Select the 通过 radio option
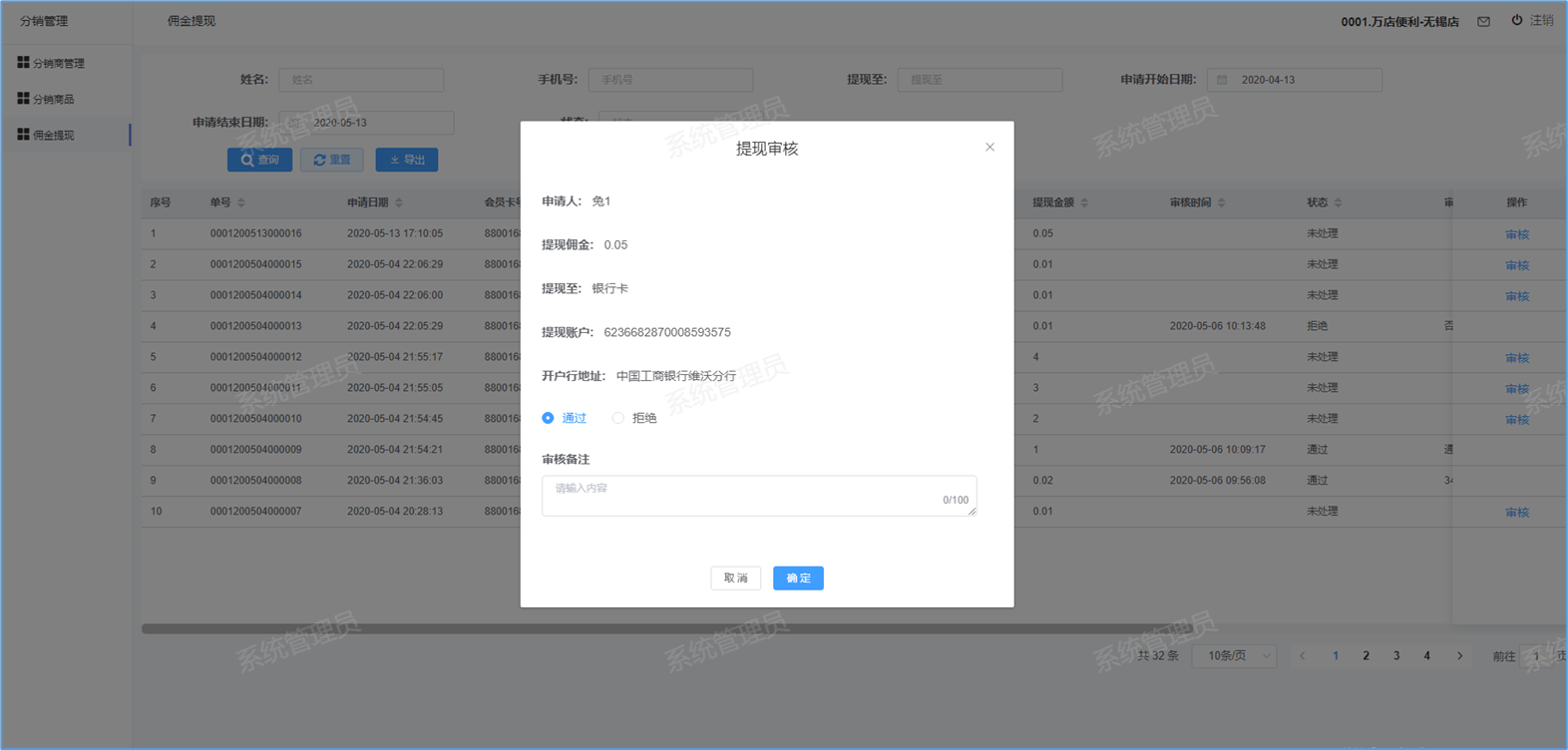 548,418
